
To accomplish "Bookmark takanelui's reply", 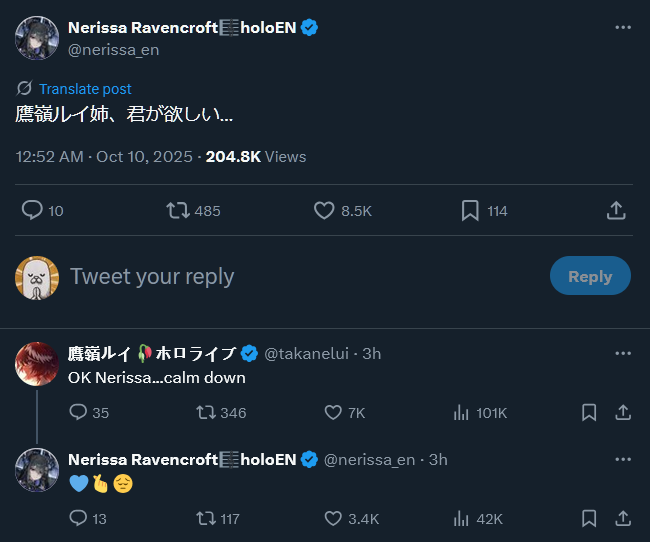I will click(589, 412).
